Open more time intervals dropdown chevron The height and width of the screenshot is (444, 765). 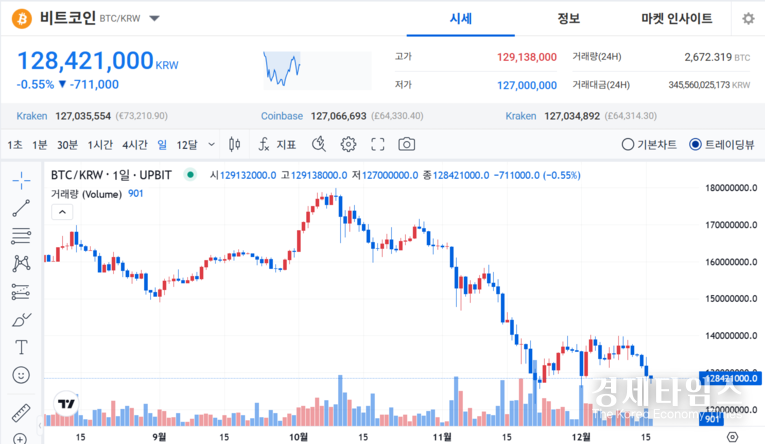coord(210,144)
